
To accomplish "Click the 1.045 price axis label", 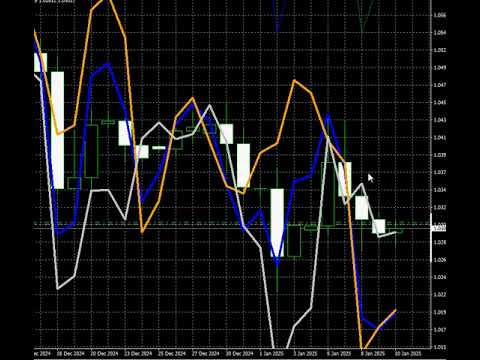I will click(439, 102).
